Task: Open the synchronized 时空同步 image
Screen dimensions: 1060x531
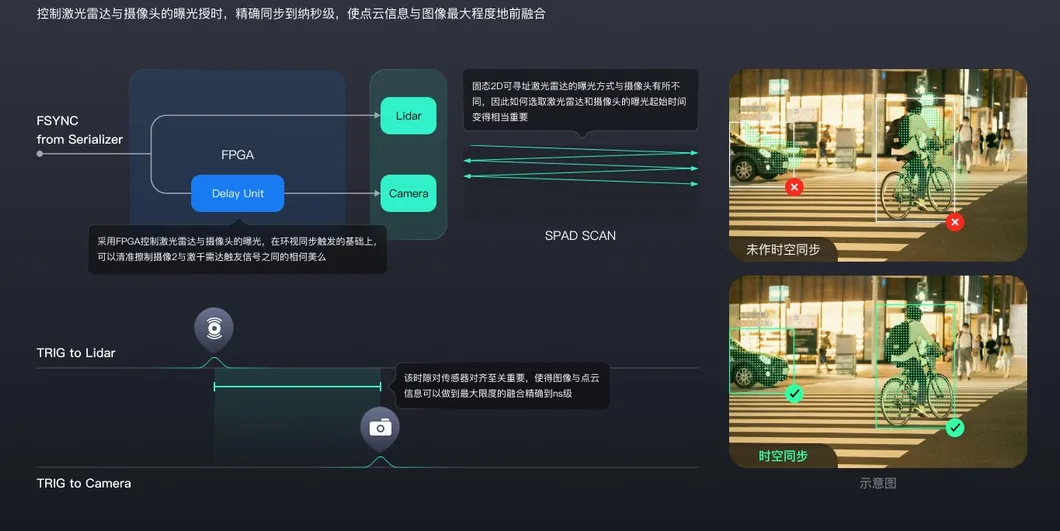Action: 877,371
